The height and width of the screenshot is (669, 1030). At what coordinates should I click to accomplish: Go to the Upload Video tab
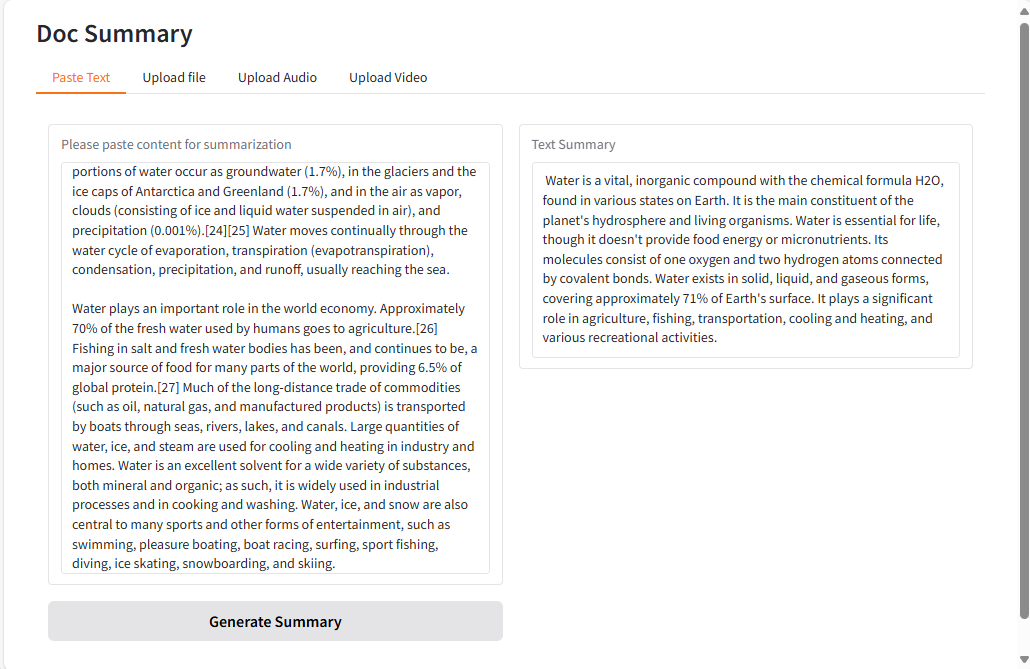tap(388, 78)
